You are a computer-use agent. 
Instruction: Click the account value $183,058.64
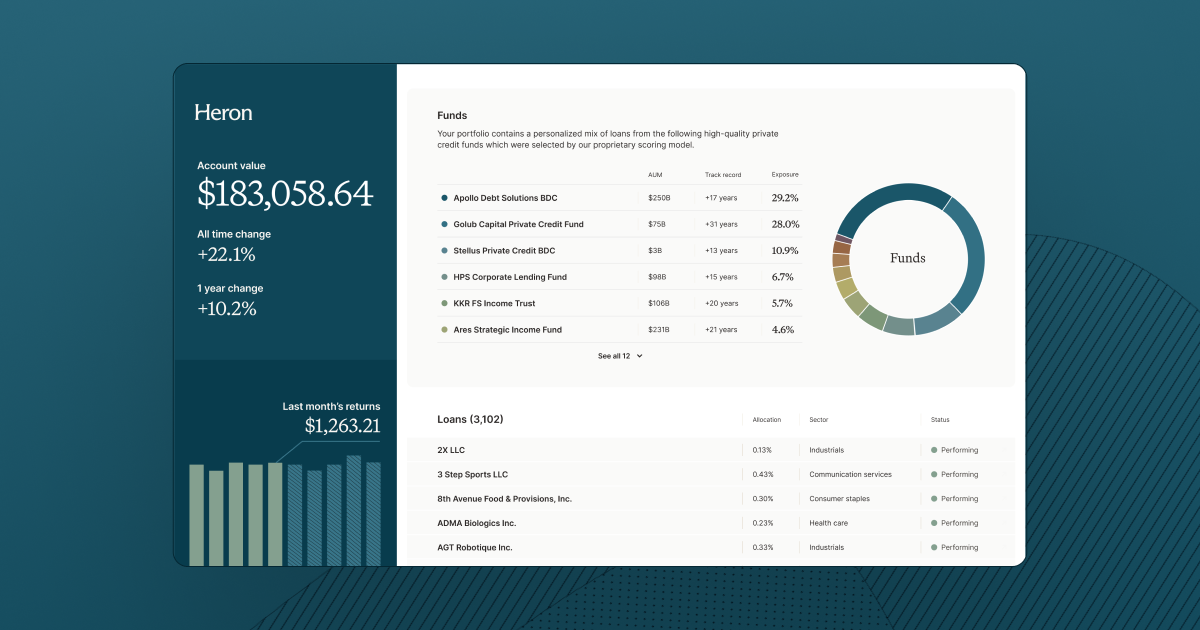pyautogui.click(x=285, y=193)
